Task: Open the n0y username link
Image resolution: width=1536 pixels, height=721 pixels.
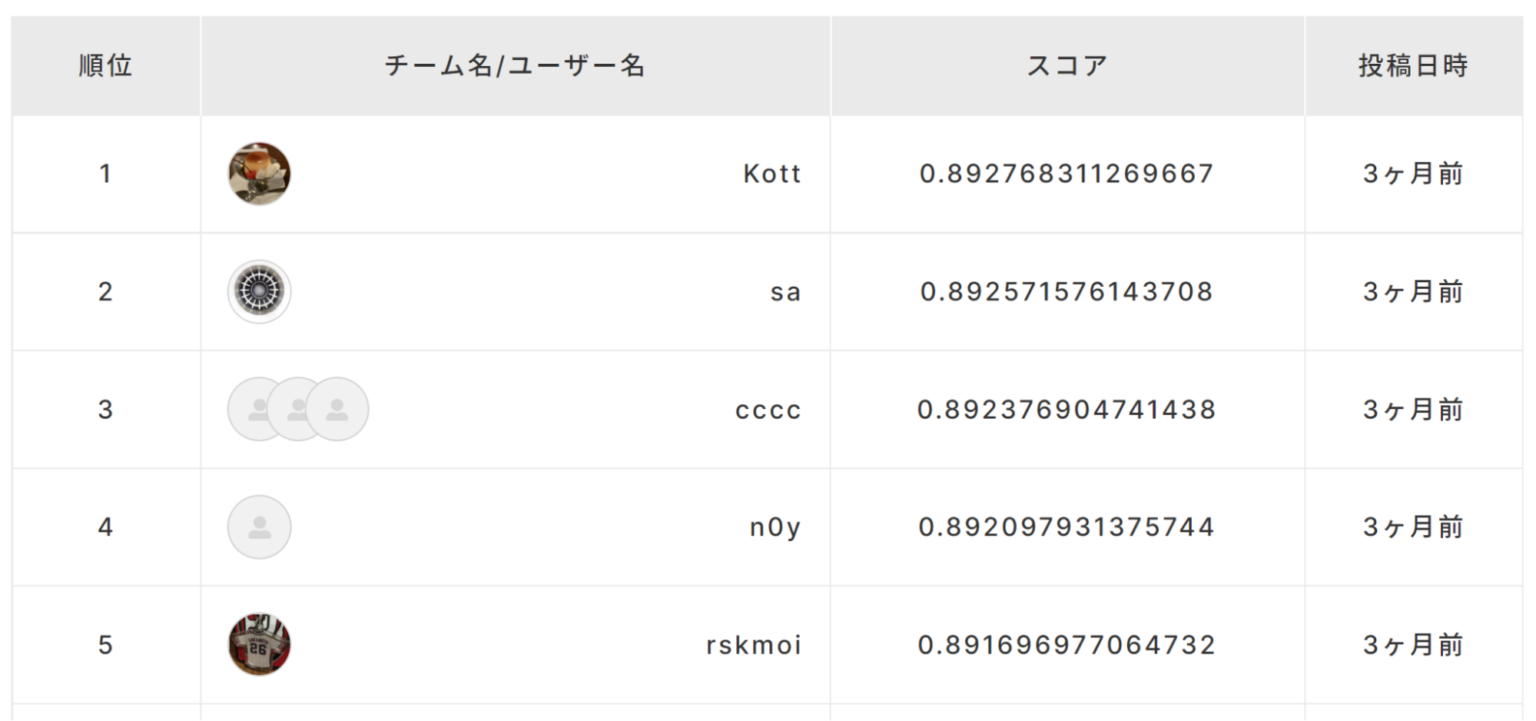Action: [776, 528]
